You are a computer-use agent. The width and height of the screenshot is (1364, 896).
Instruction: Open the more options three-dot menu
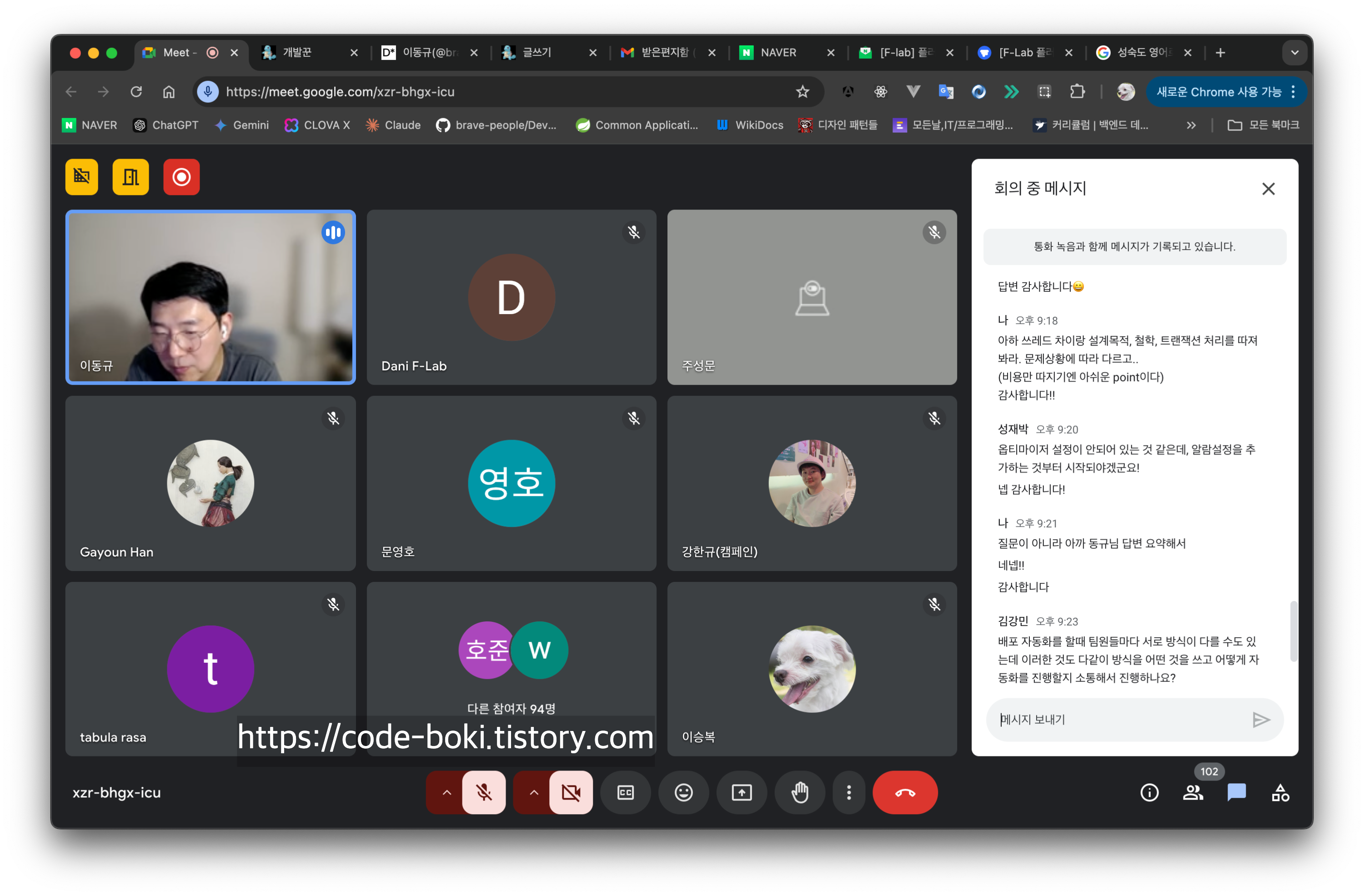[849, 792]
